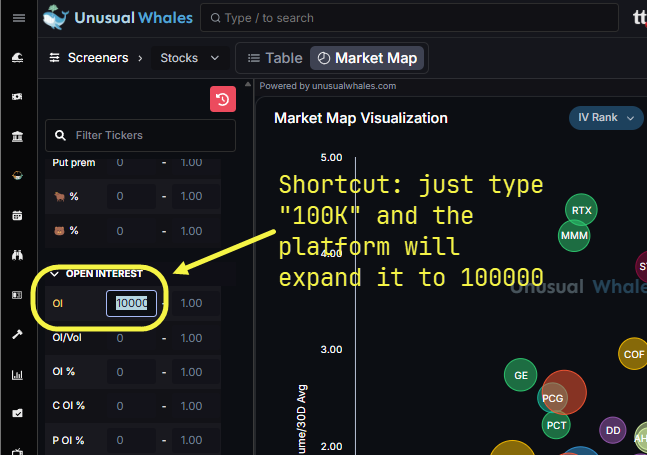647x455 pixels.
Task: Switch to the Table view tab
Action: click(275, 58)
